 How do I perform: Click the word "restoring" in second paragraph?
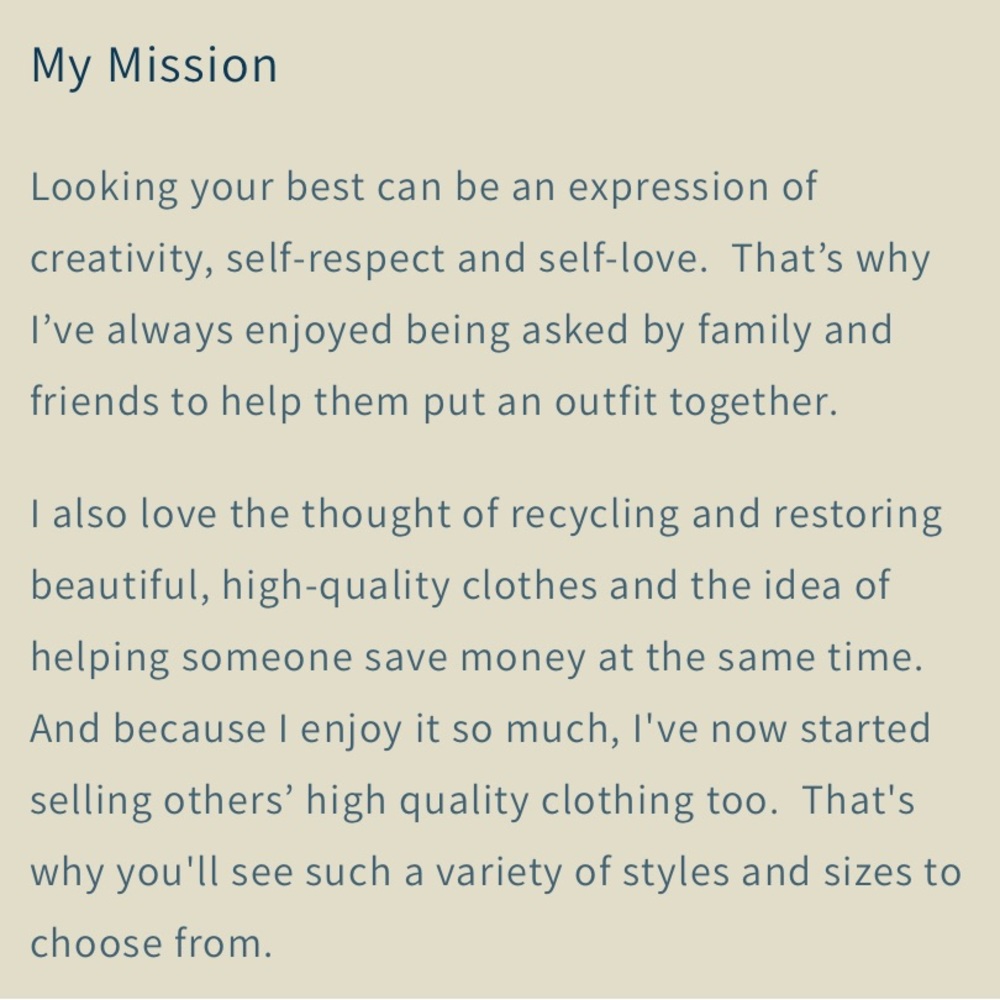point(858,515)
